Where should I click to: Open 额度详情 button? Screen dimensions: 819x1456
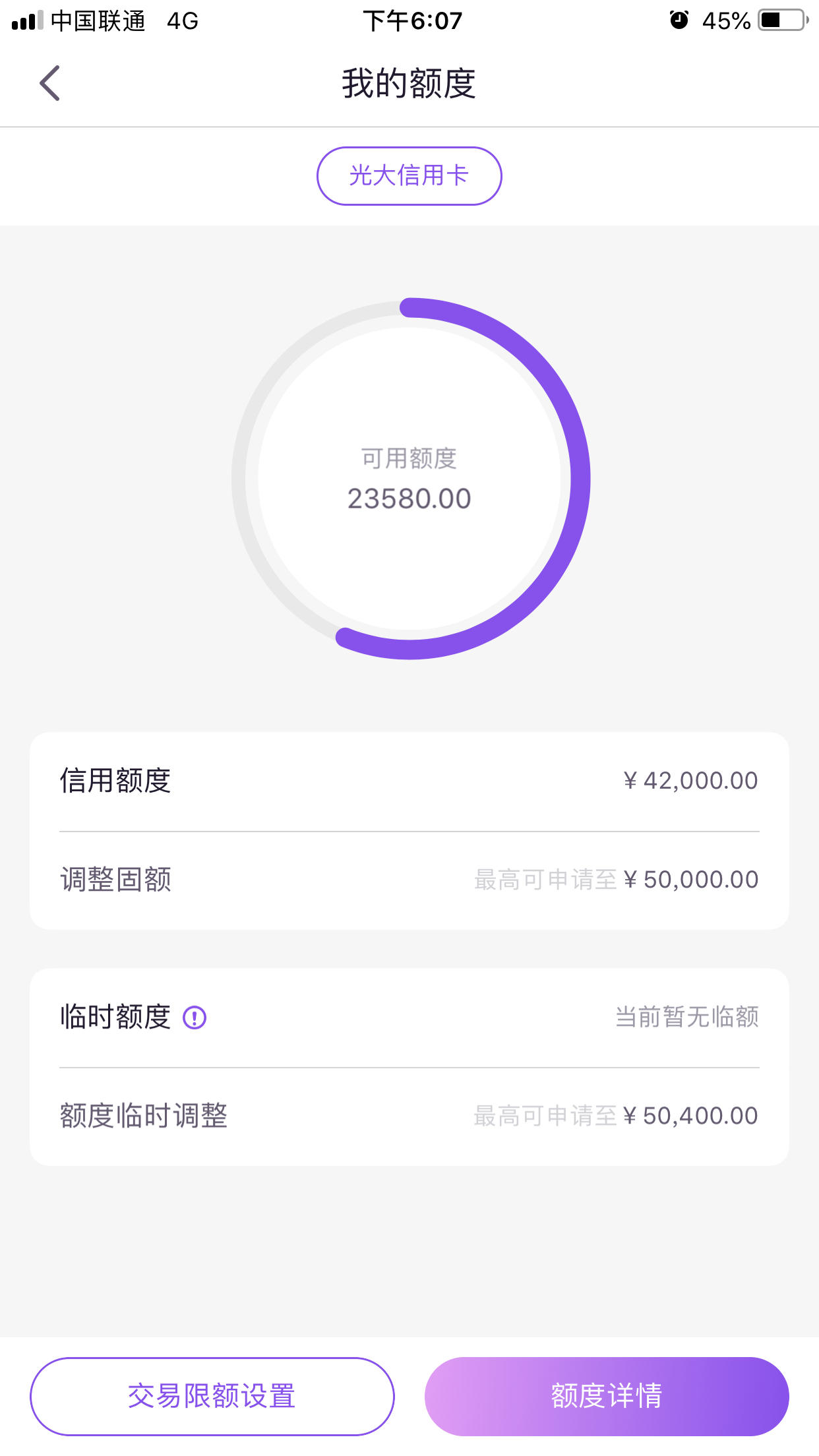[x=607, y=1396]
